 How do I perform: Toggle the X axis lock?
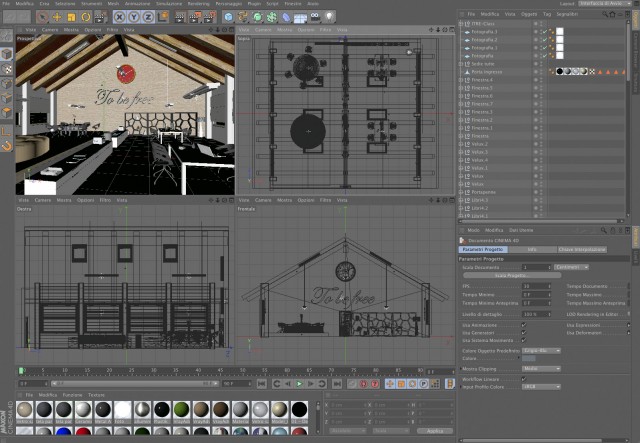point(119,17)
